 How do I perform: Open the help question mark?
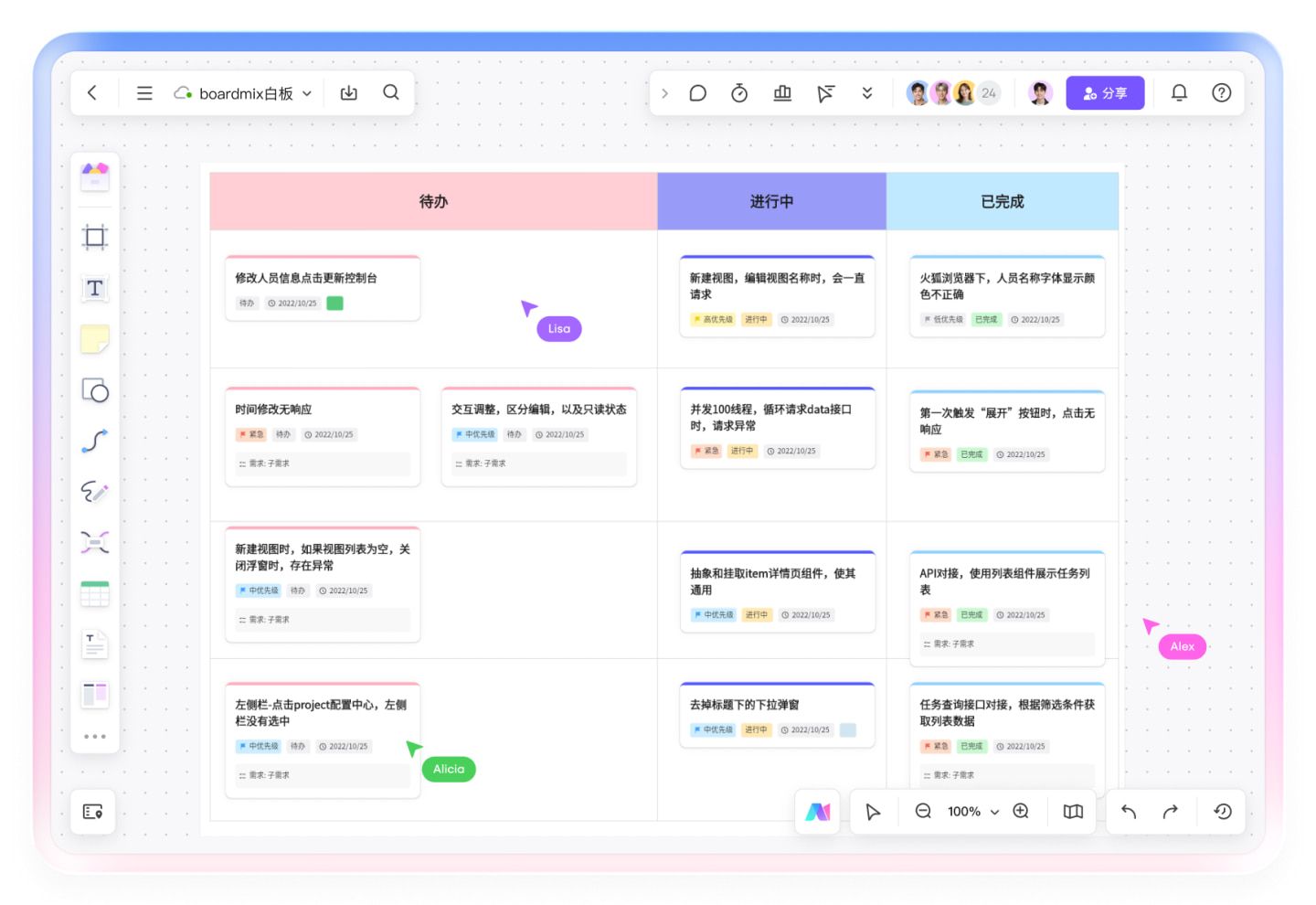1222,92
